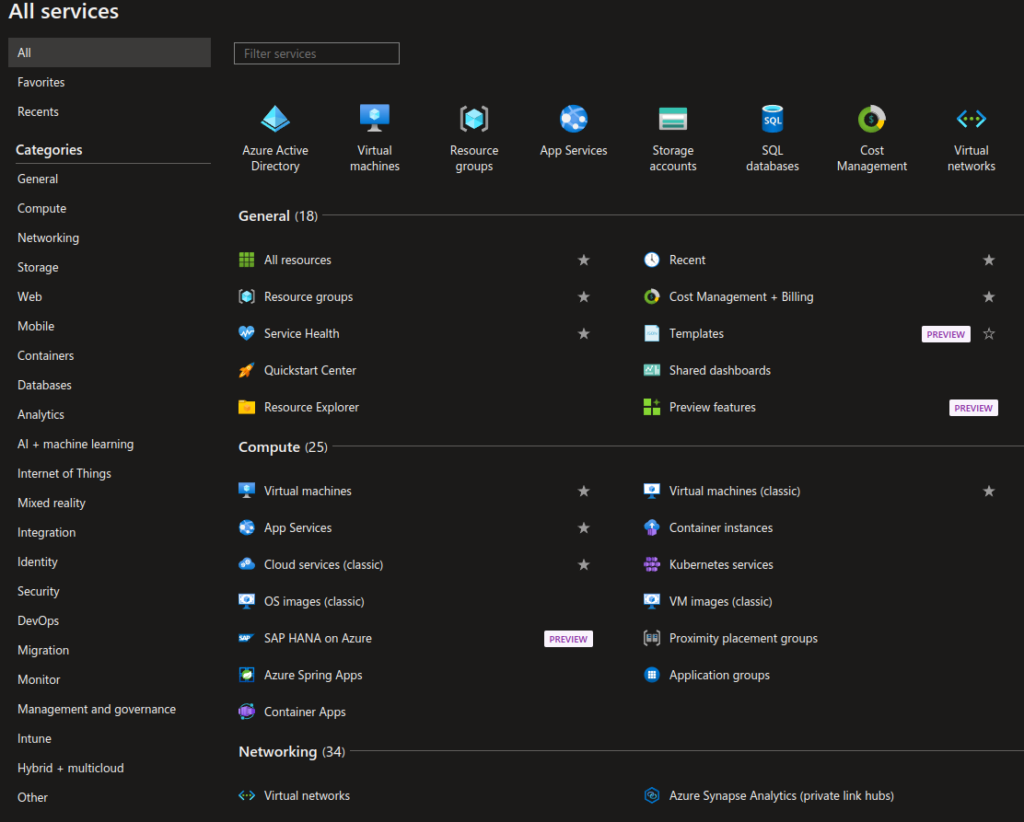Screen dimensions: 1024x822
Task: Select the Containers category
Action: pos(46,356)
